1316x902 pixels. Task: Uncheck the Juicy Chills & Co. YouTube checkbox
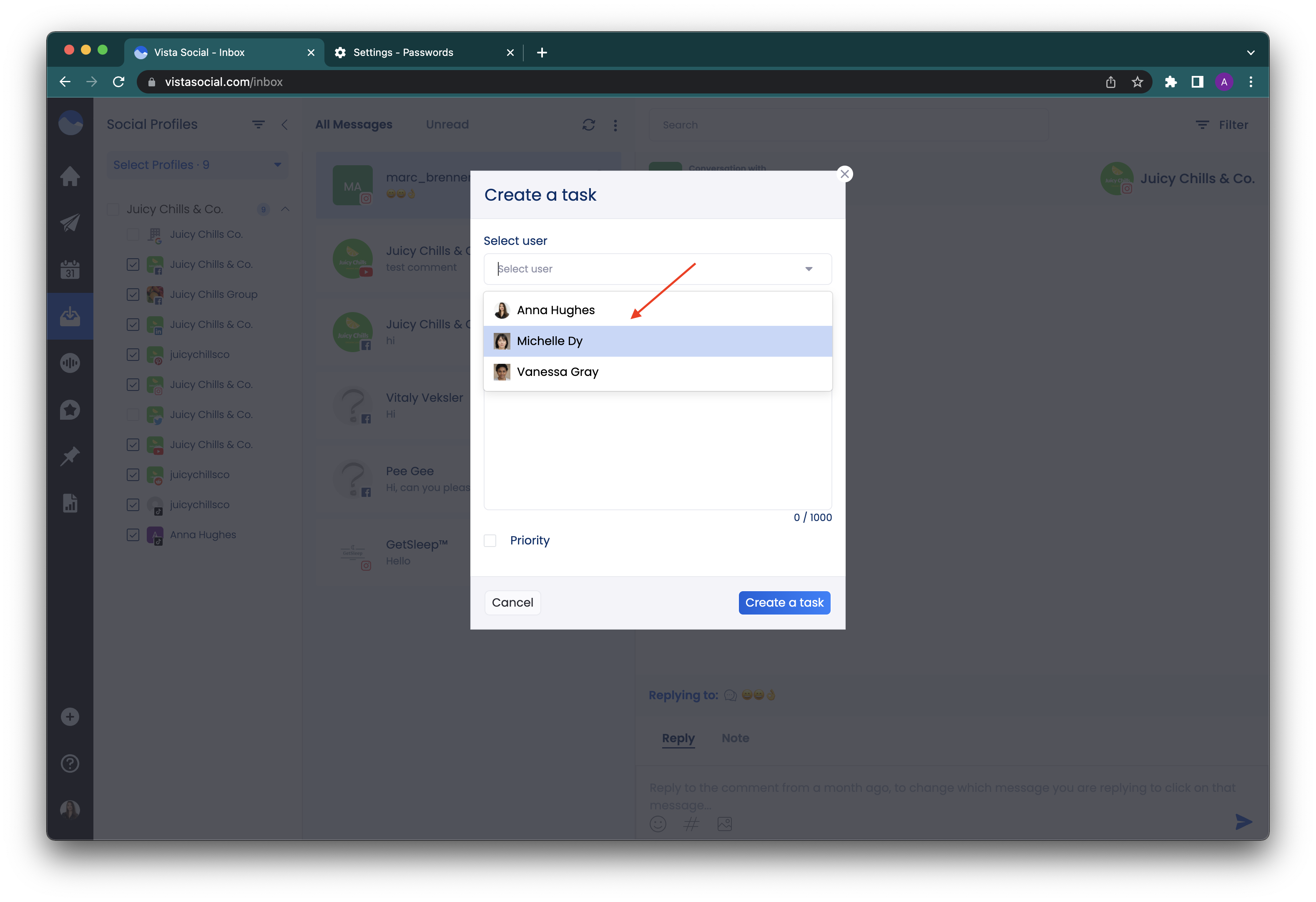tap(133, 445)
